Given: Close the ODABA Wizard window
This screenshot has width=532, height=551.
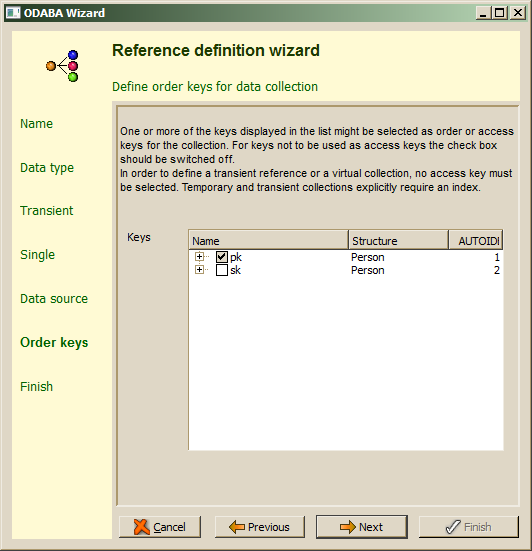Looking at the screenshot, I should (x=517, y=13).
